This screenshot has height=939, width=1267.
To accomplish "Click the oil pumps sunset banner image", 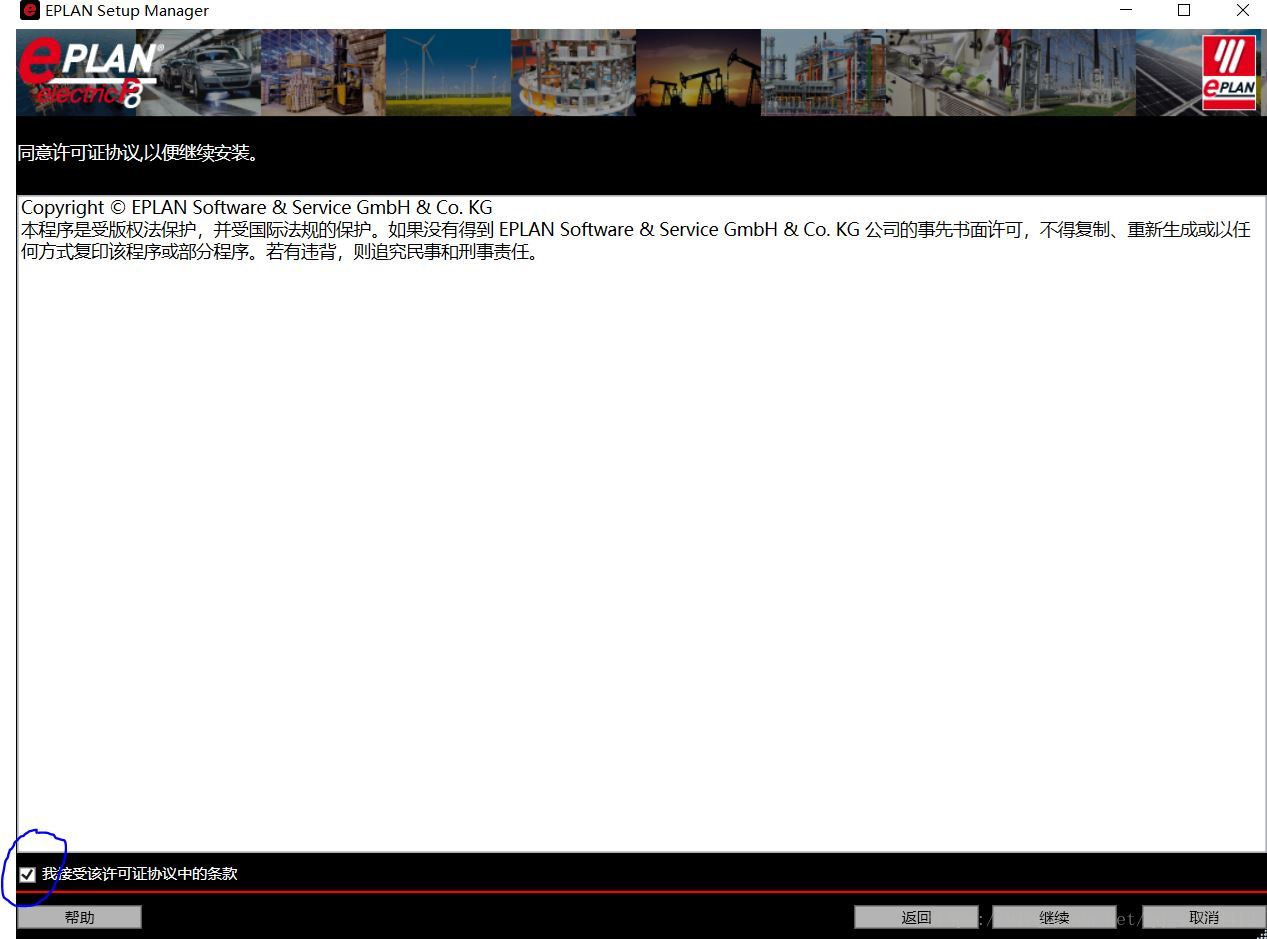I will (698, 73).
